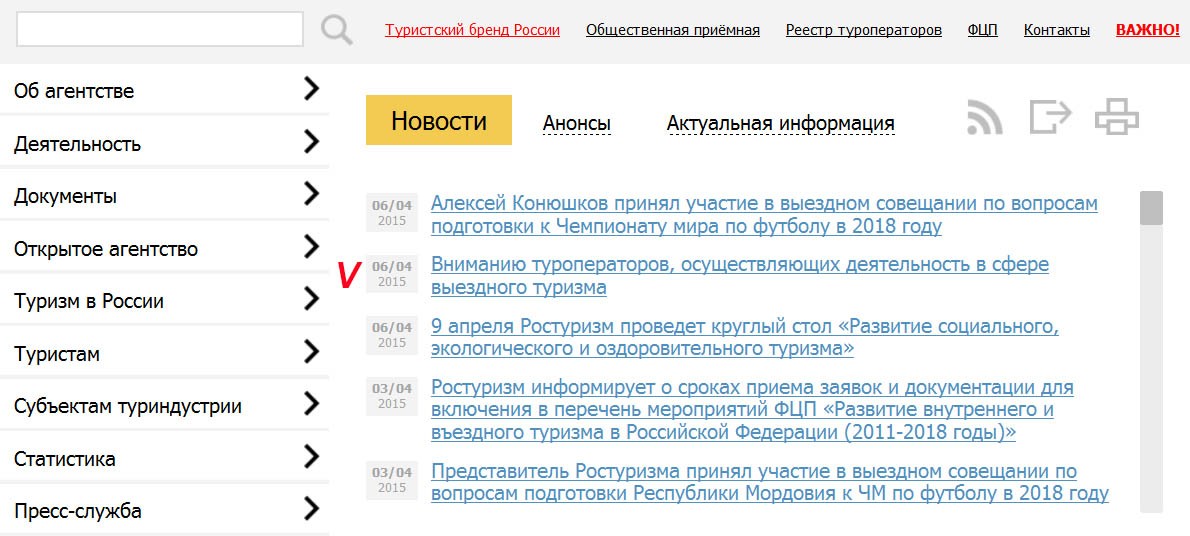This screenshot has width=1190, height=536.
Task: Click the news list scrollbar thumb
Action: [x=1151, y=208]
